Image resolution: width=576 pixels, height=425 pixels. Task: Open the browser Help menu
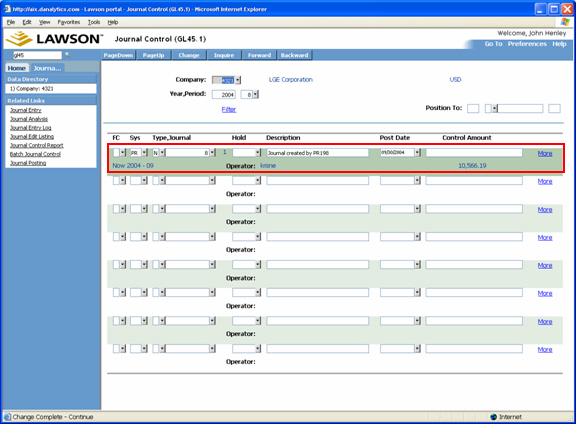pos(113,22)
